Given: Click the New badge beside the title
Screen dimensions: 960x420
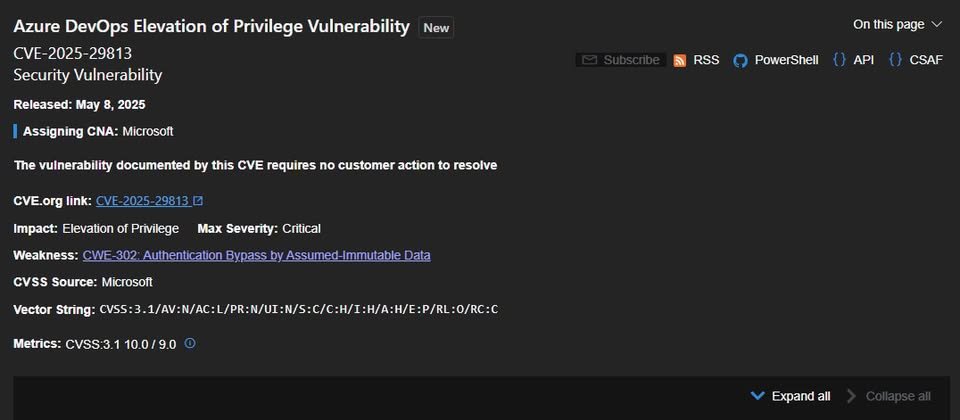Looking at the screenshot, I should click(x=436, y=28).
